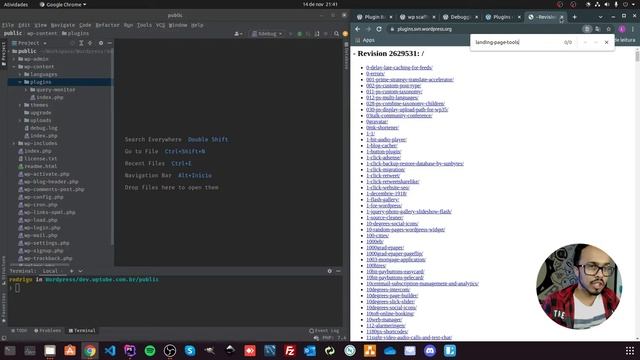The width and height of the screenshot is (640, 360).
Task: Collapse the wp-content folder
Action: tap(14, 67)
